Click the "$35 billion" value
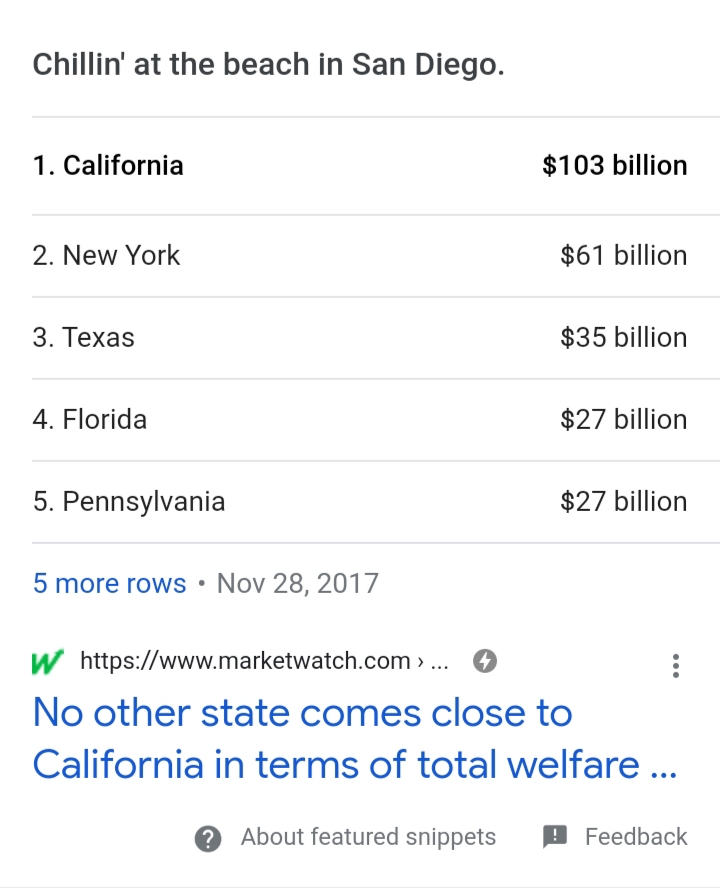Screen dimensions: 720x888 coord(623,337)
